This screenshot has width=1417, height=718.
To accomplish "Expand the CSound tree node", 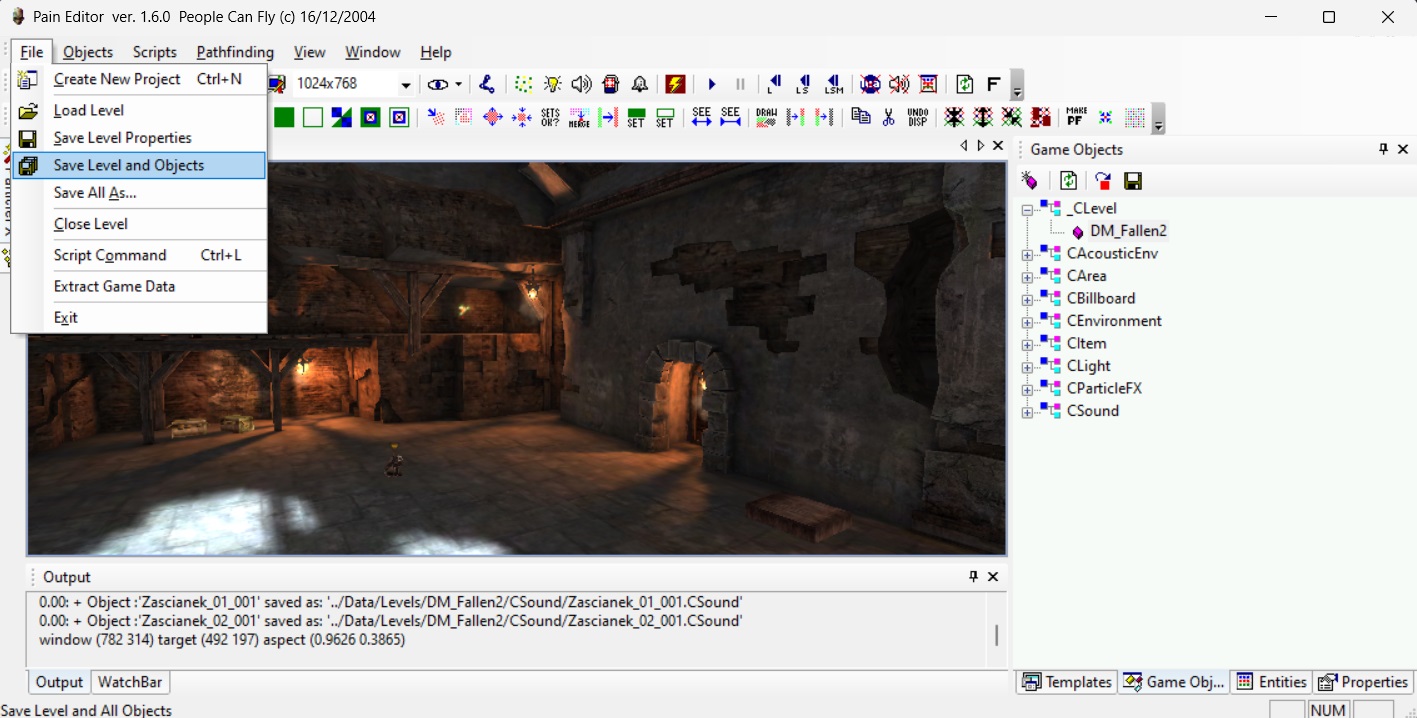I will (x=1027, y=412).
